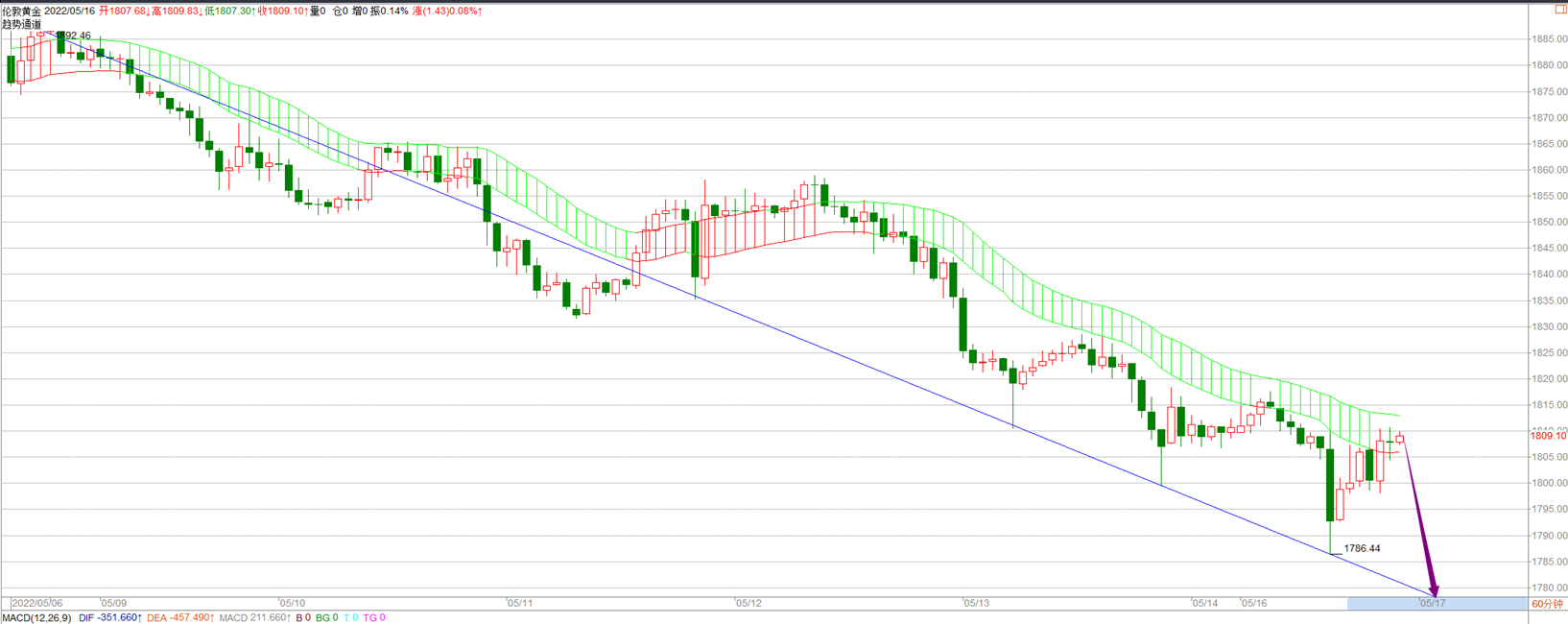This screenshot has height=624, width=1568.
Task: Click the 05/10 date marker
Action: coord(292,603)
